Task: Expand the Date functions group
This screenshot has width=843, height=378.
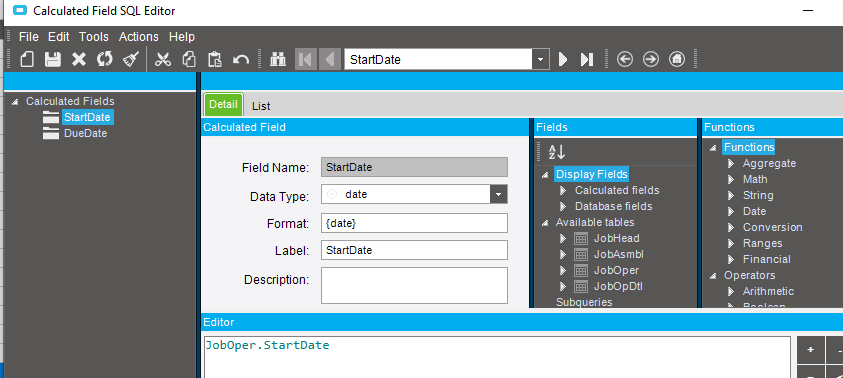Action: click(731, 211)
